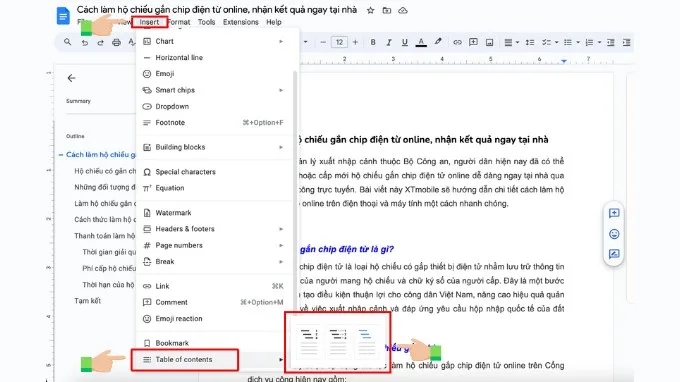
Task: Insert a Horizontal line
Action: [215, 57]
